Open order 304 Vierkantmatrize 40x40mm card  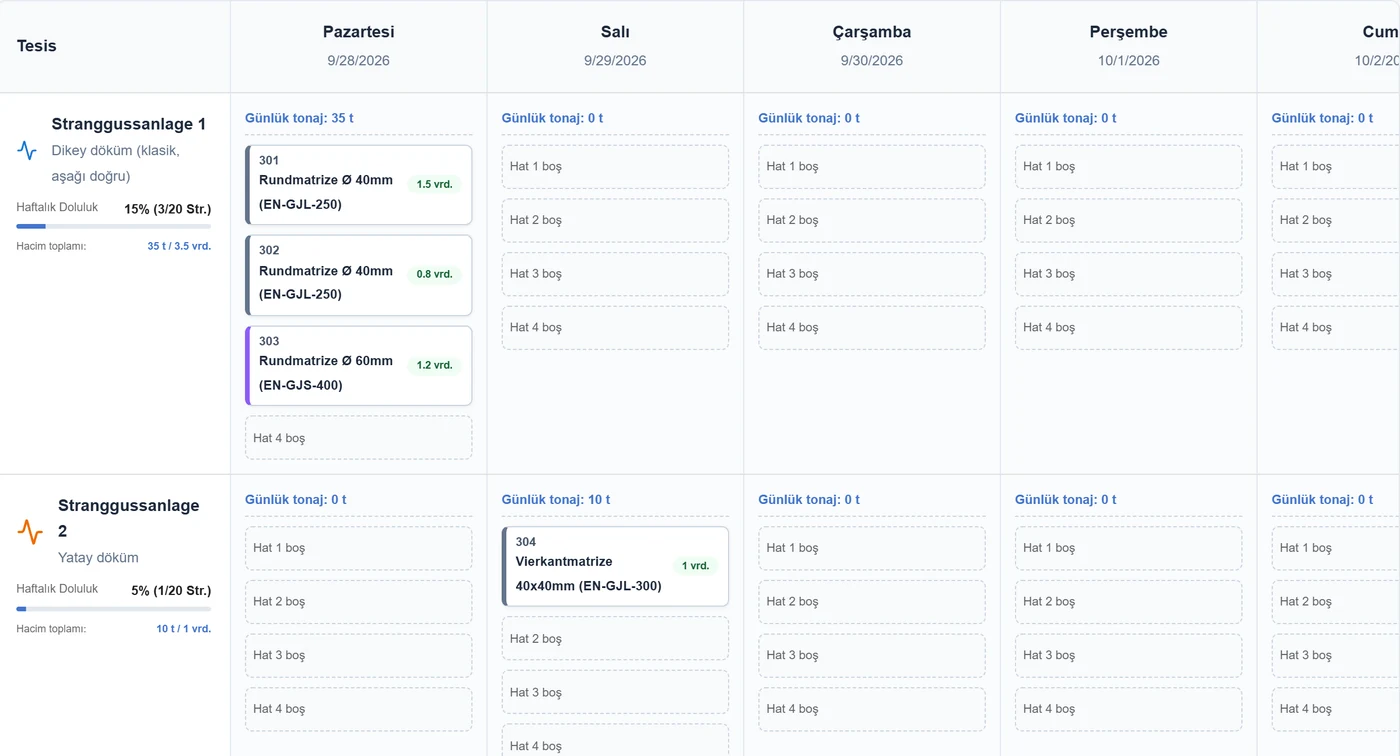615,567
